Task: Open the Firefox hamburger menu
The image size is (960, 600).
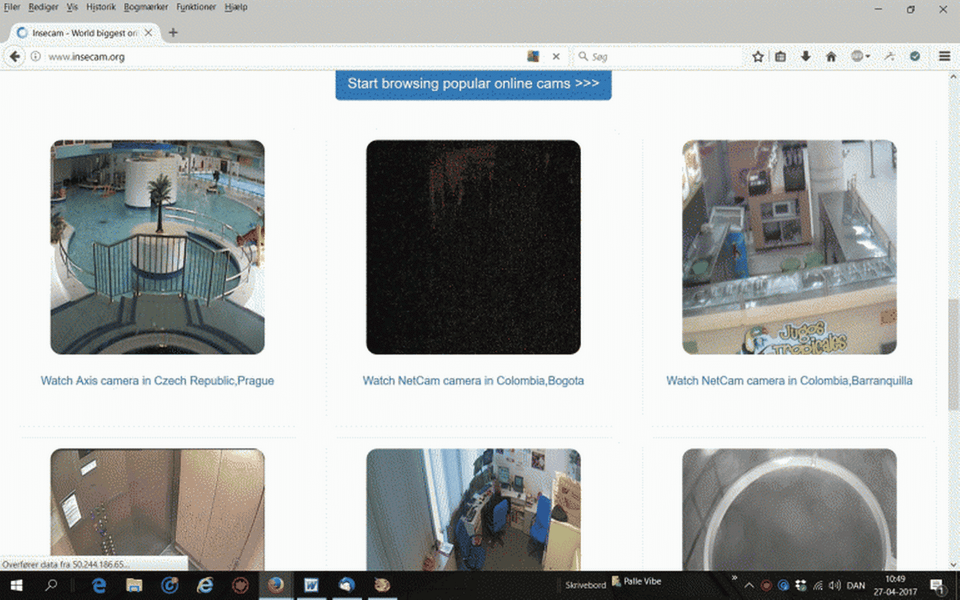Action: coord(944,57)
